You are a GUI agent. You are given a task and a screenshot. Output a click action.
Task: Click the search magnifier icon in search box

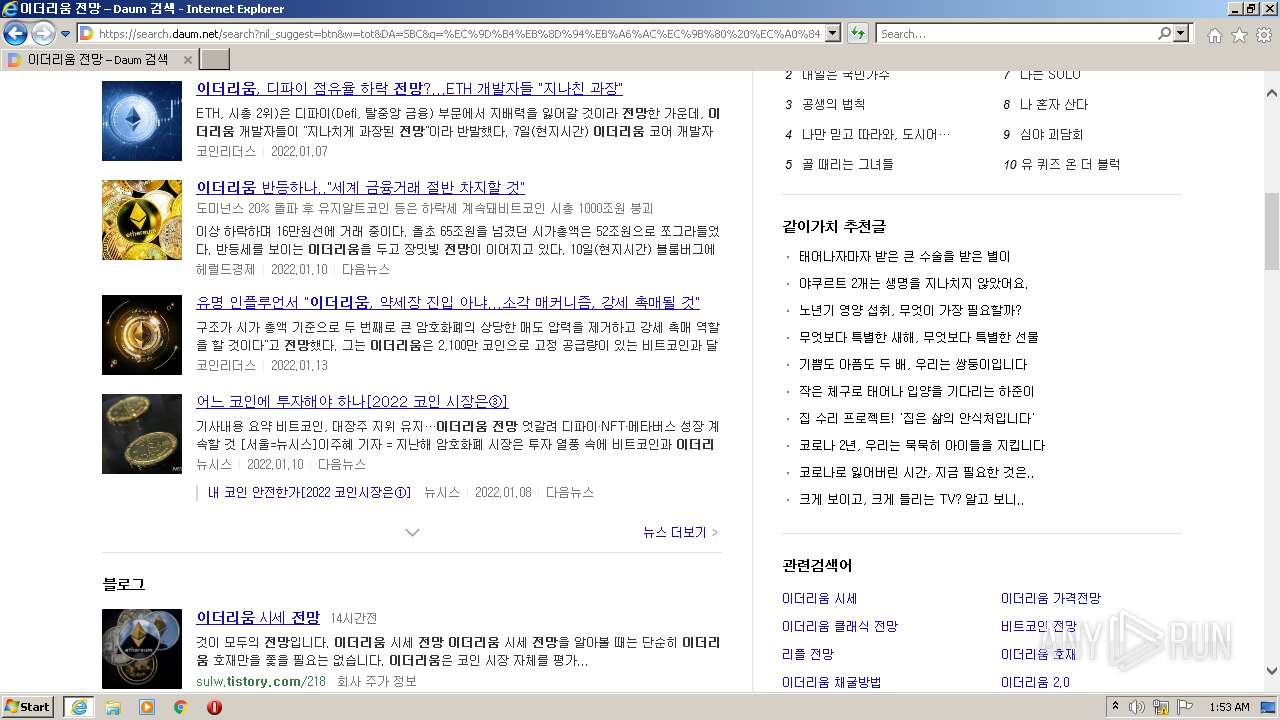tap(1164, 34)
